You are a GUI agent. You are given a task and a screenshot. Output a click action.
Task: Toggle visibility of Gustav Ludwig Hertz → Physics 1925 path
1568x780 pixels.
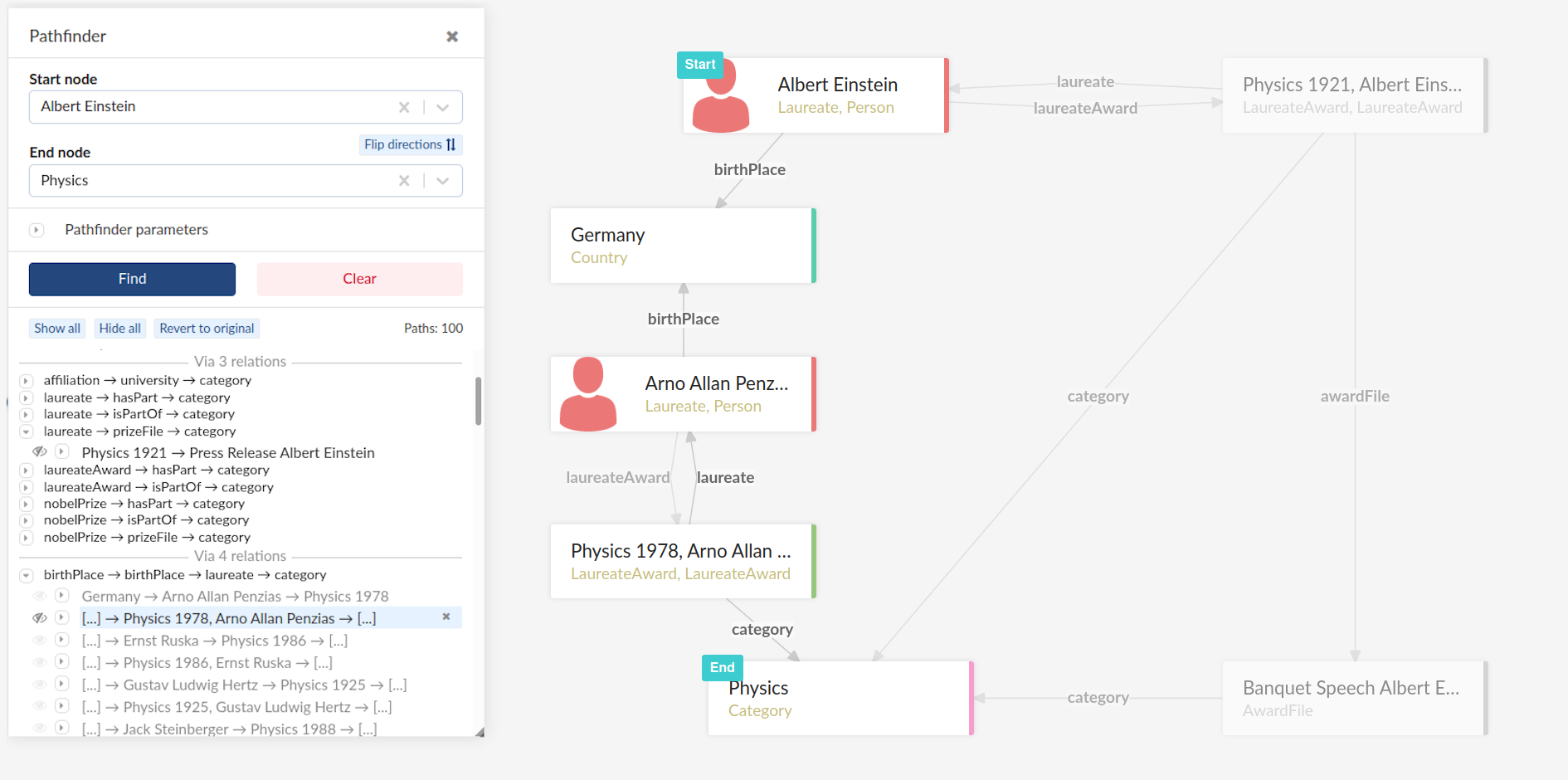[x=39, y=685]
